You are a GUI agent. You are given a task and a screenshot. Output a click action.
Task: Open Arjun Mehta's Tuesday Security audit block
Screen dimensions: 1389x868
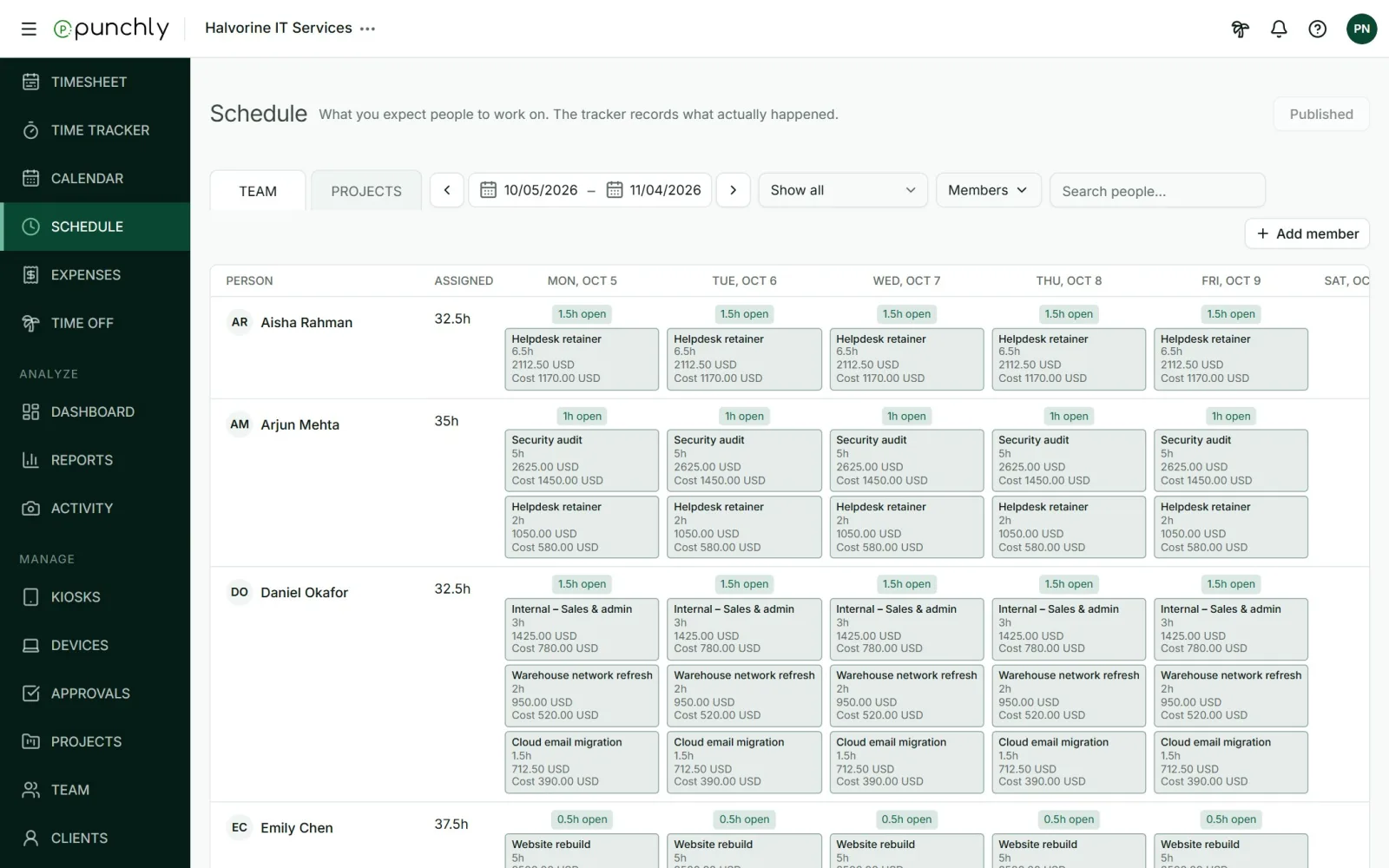tap(744, 460)
